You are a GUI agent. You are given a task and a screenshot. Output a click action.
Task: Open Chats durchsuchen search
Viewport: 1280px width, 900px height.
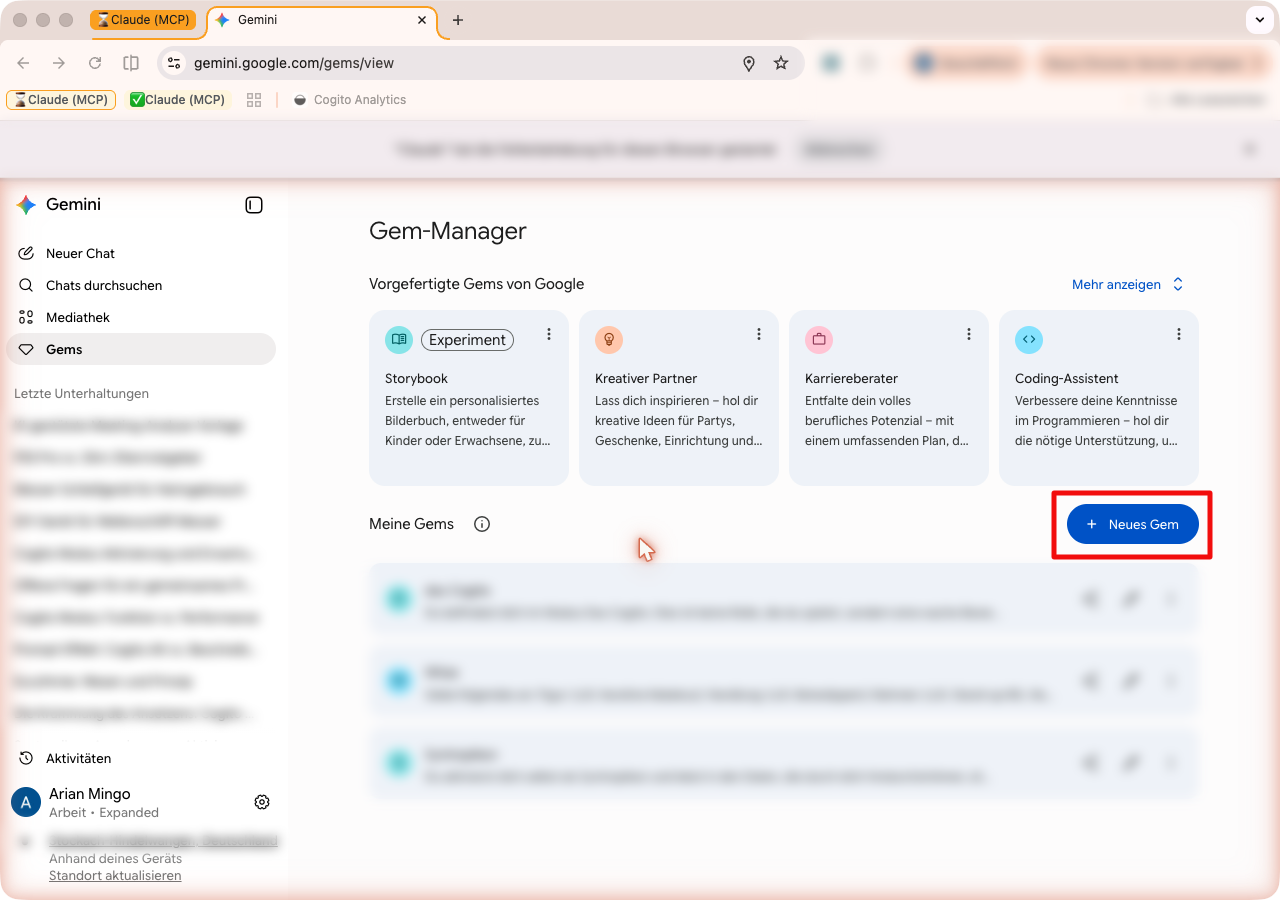(x=141, y=285)
